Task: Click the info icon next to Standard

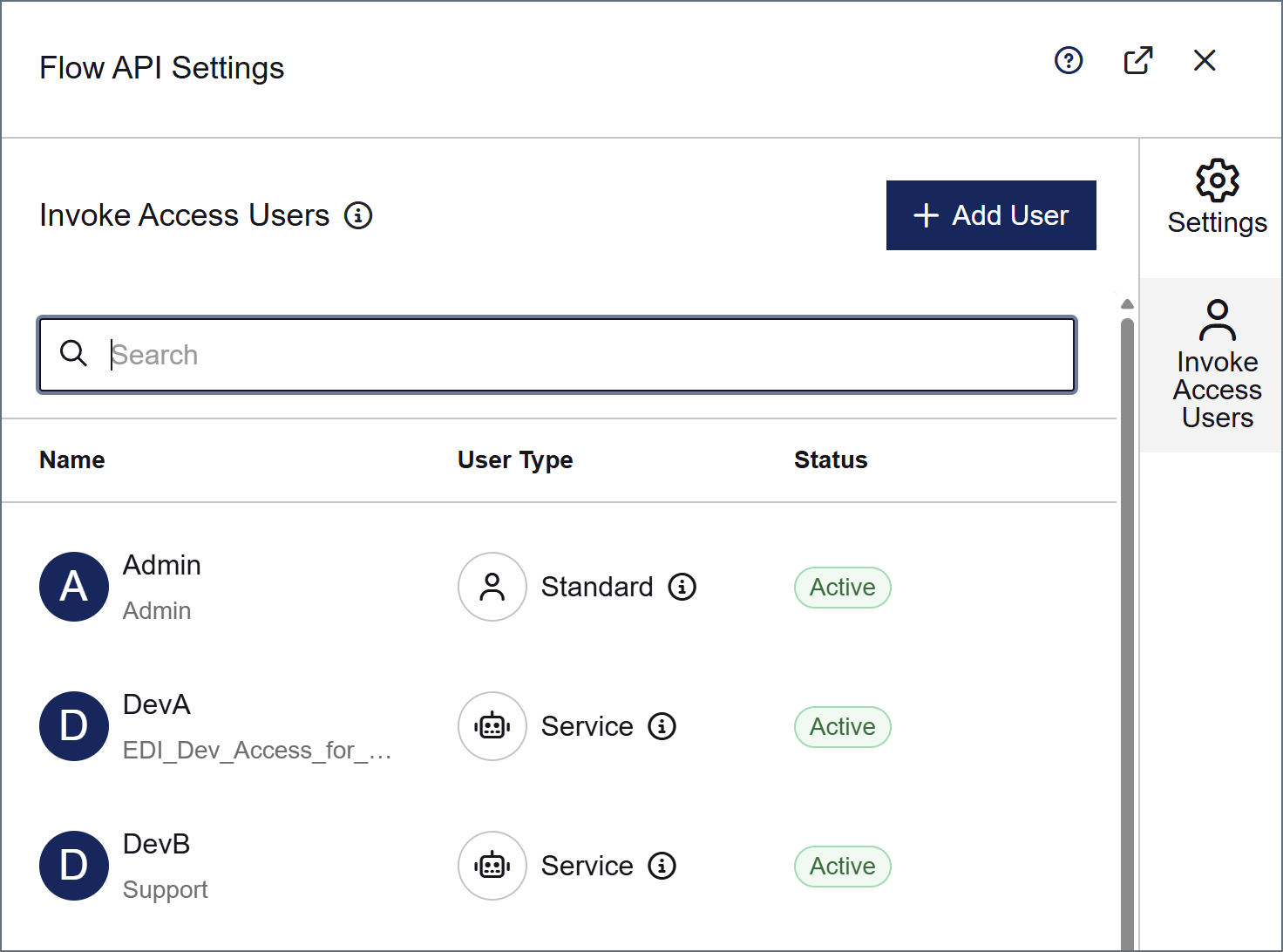Action: pyautogui.click(x=682, y=587)
